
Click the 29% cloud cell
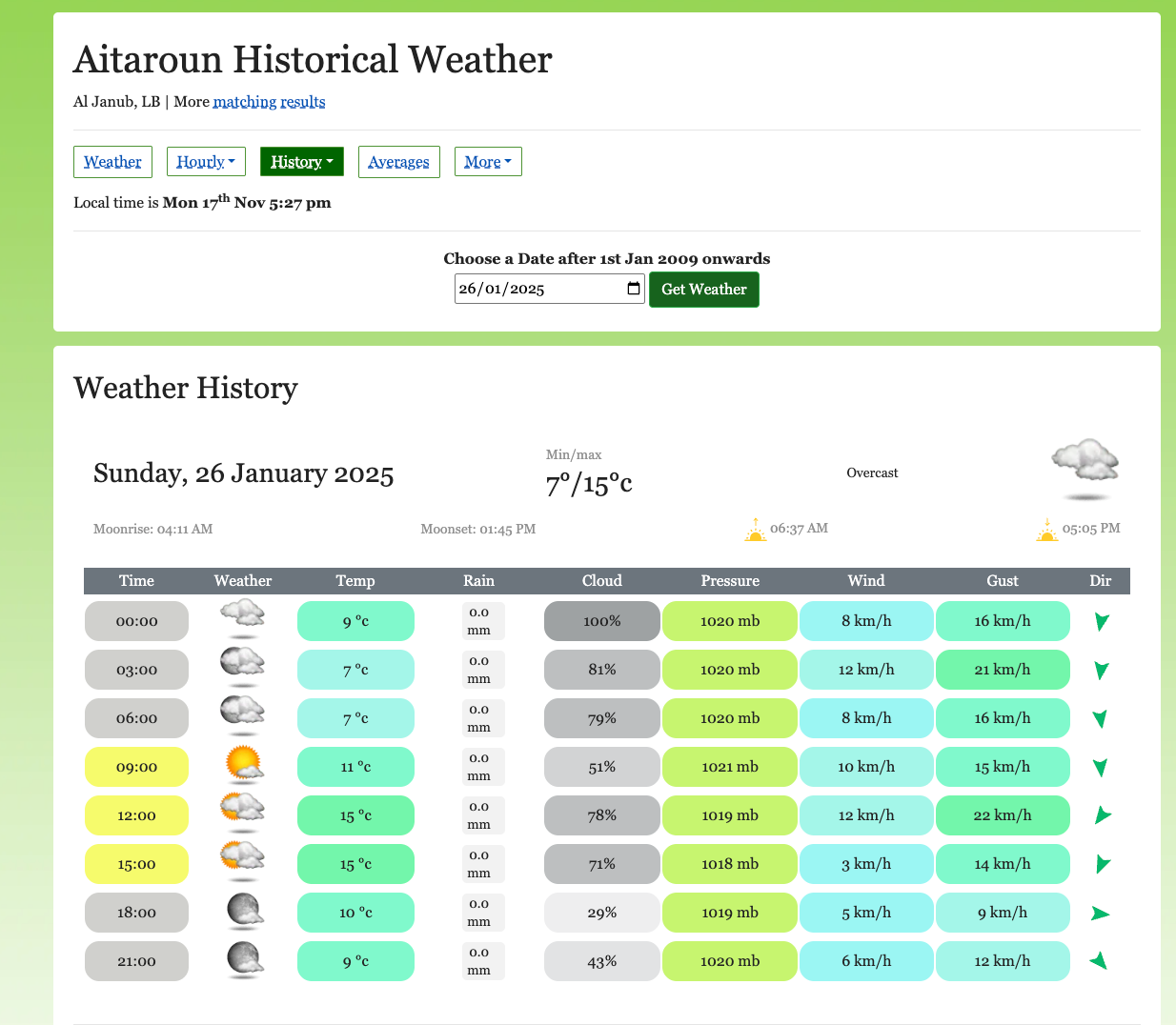click(x=602, y=913)
